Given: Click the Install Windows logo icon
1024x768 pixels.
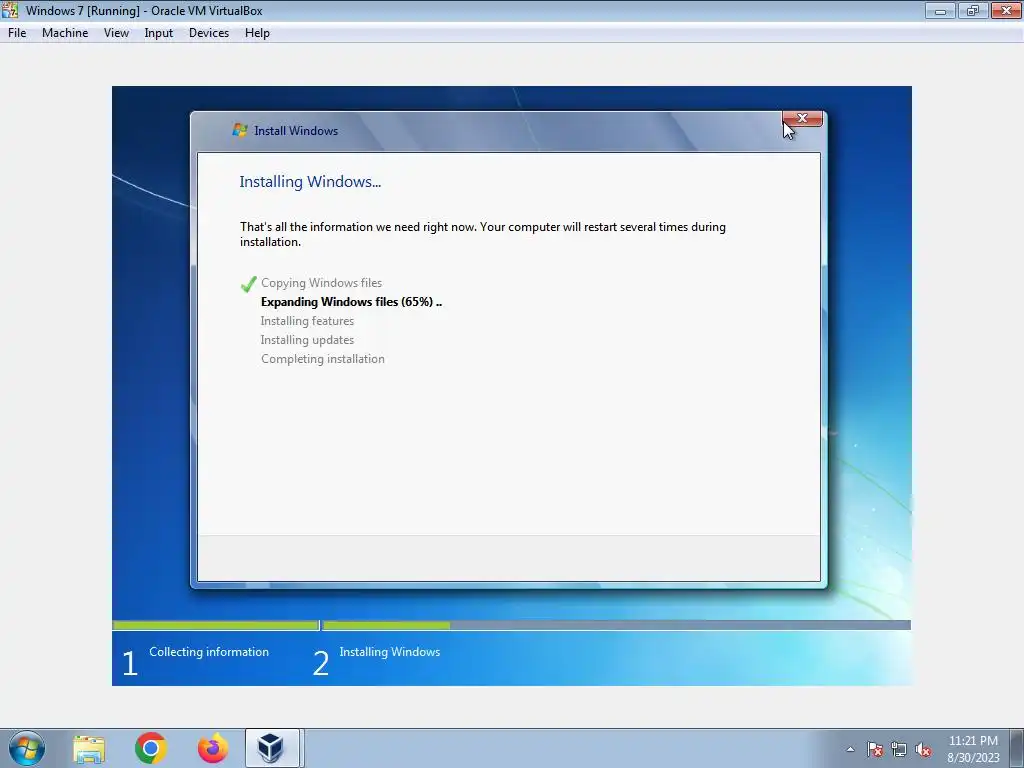Looking at the screenshot, I should 240,130.
